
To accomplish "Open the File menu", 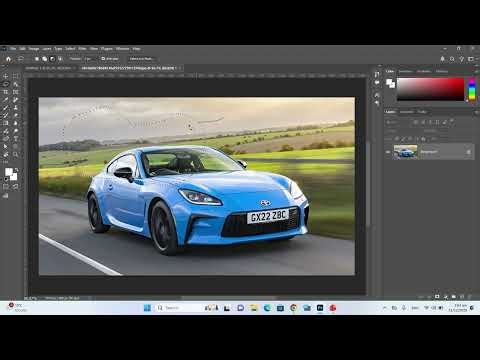I will 13,49.
